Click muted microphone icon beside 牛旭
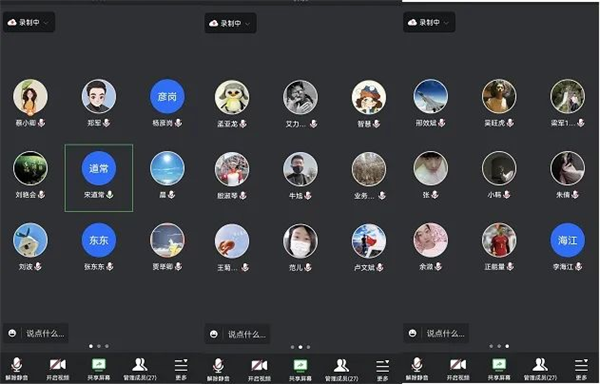The image size is (600, 384). tap(308, 195)
